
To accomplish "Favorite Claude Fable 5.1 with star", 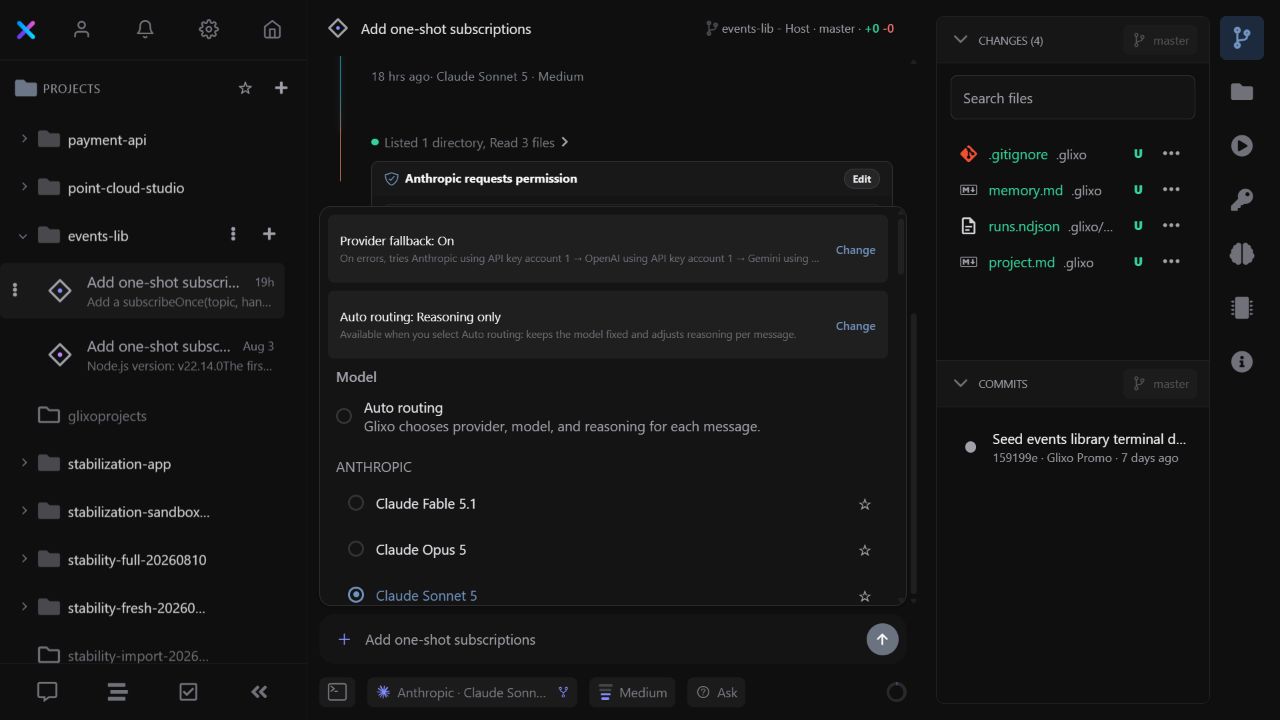I will [865, 504].
